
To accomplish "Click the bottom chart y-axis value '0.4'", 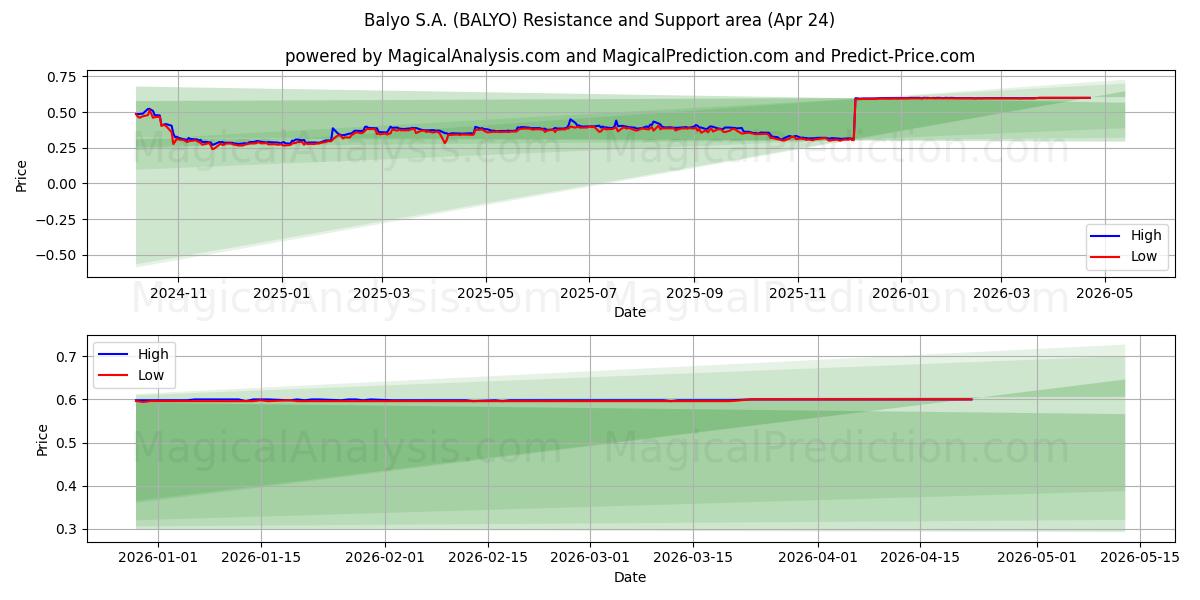I will pos(67,487).
